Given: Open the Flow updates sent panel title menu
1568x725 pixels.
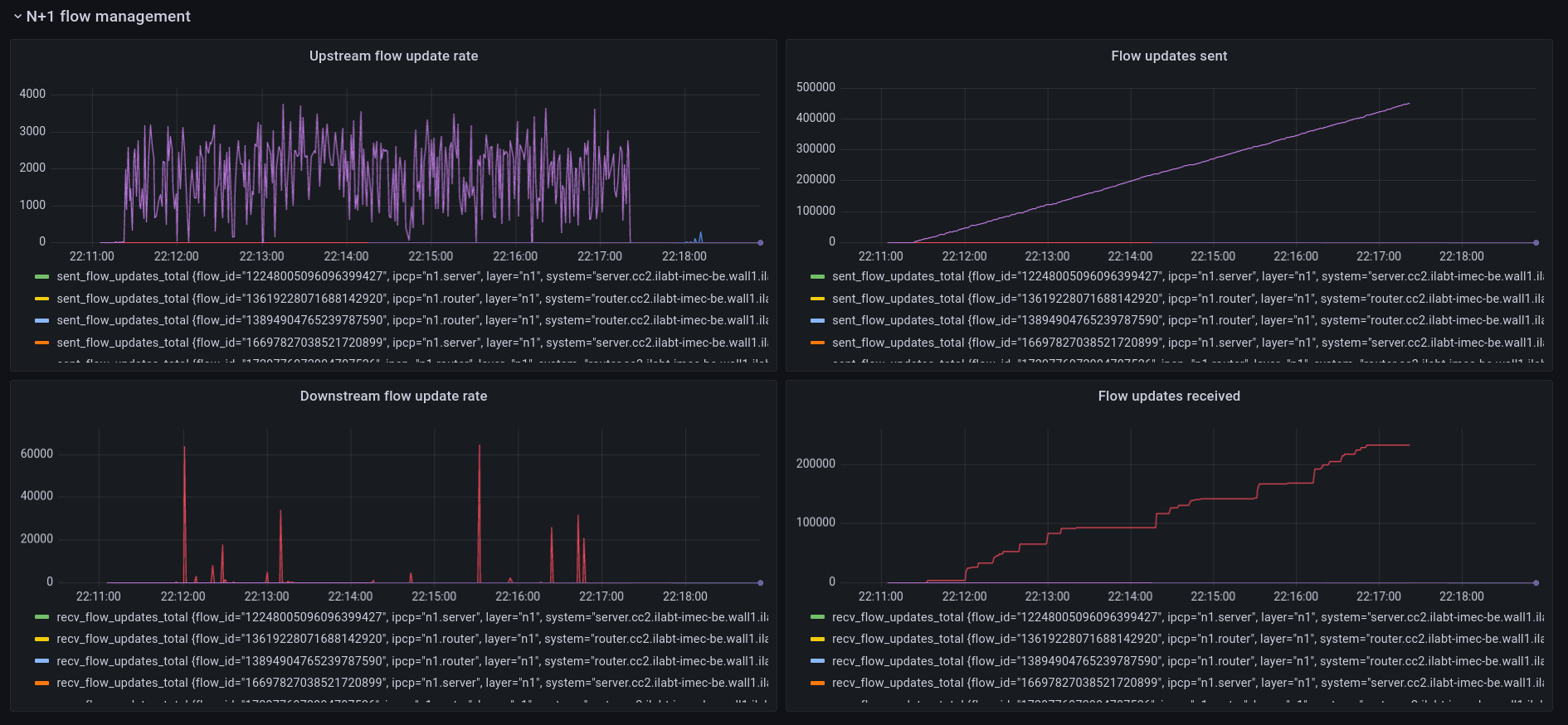Looking at the screenshot, I should tap(1168, 56).
